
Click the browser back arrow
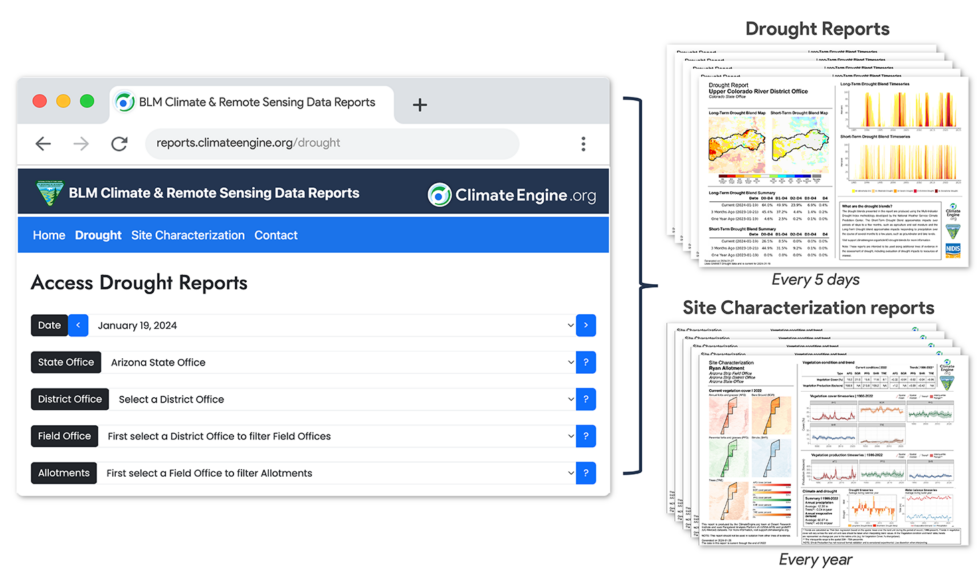[x=43, y=144]
